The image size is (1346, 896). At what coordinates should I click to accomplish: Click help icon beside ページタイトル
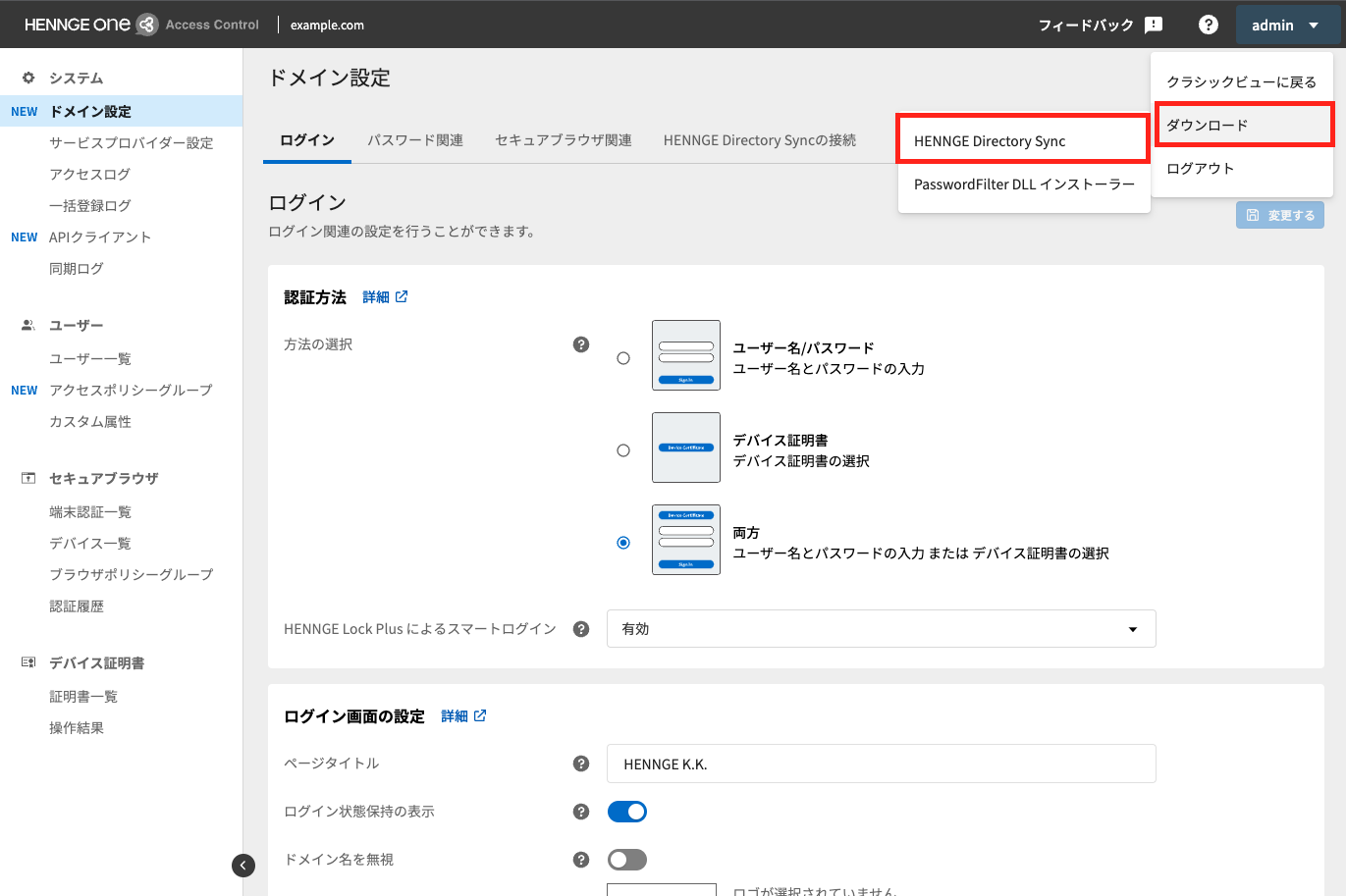(x=581, y=764)
